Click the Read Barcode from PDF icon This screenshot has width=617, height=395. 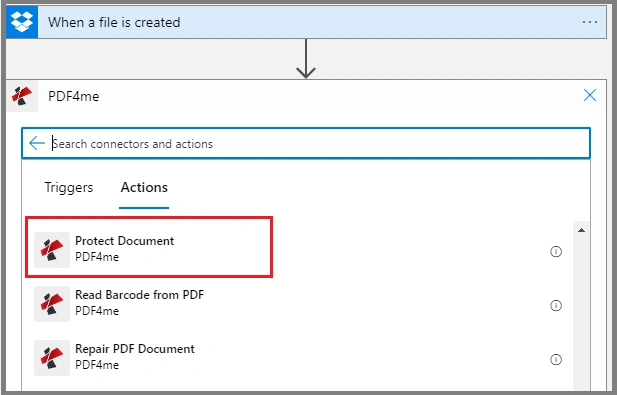point(52,304)
